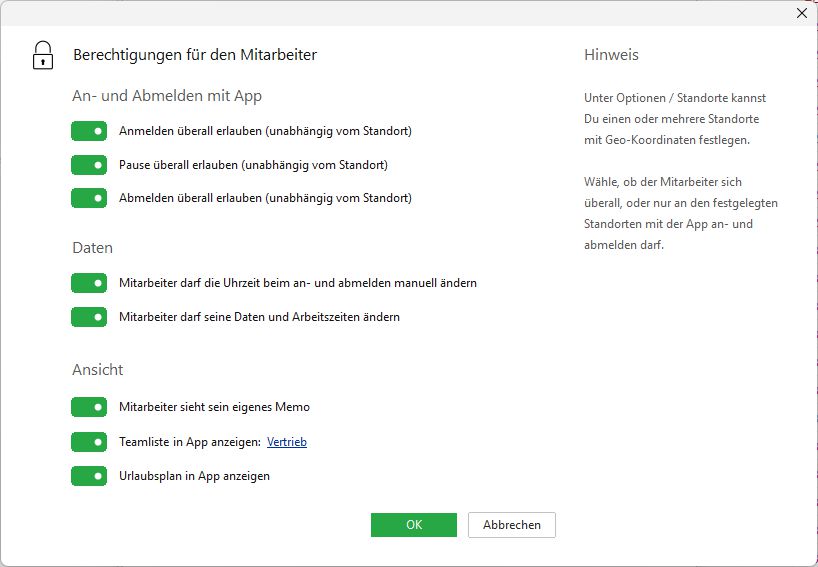Close the permissions dialog with the X
818x567 pixels.
(x=801, y=13)
